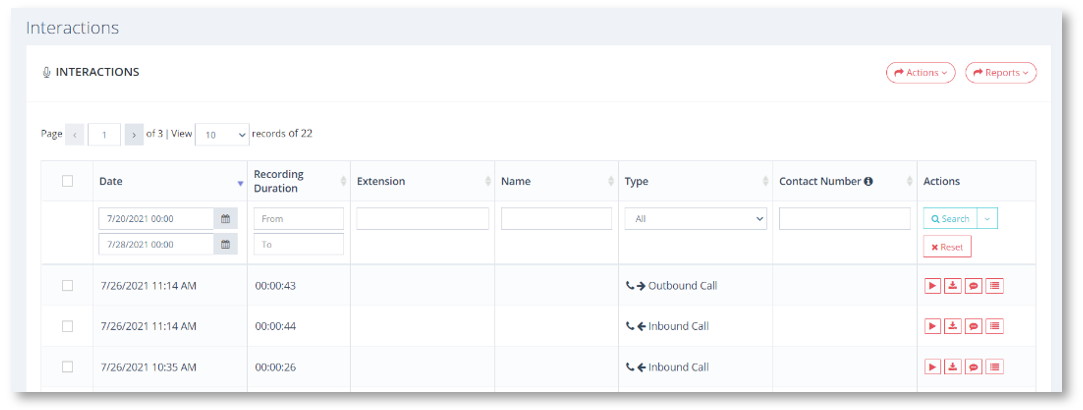Screen dimensions: 1083x410
Task: Go to the previous page
Action: click(75, 135)
